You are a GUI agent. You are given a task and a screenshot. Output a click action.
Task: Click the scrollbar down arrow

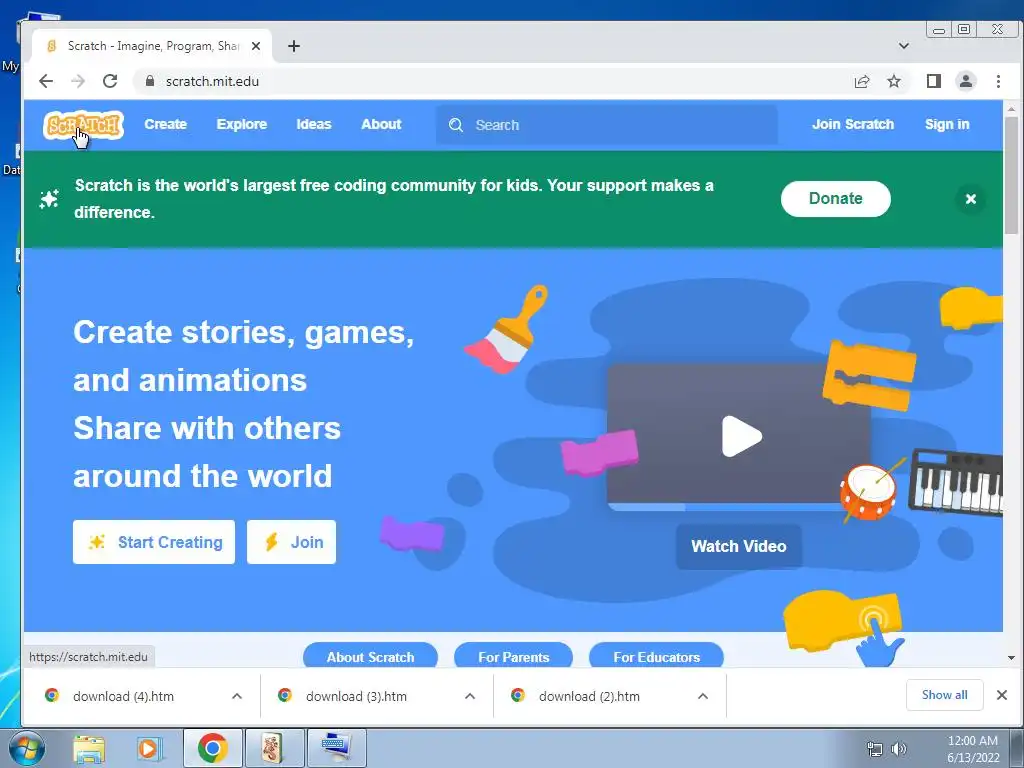point(1011,658)
